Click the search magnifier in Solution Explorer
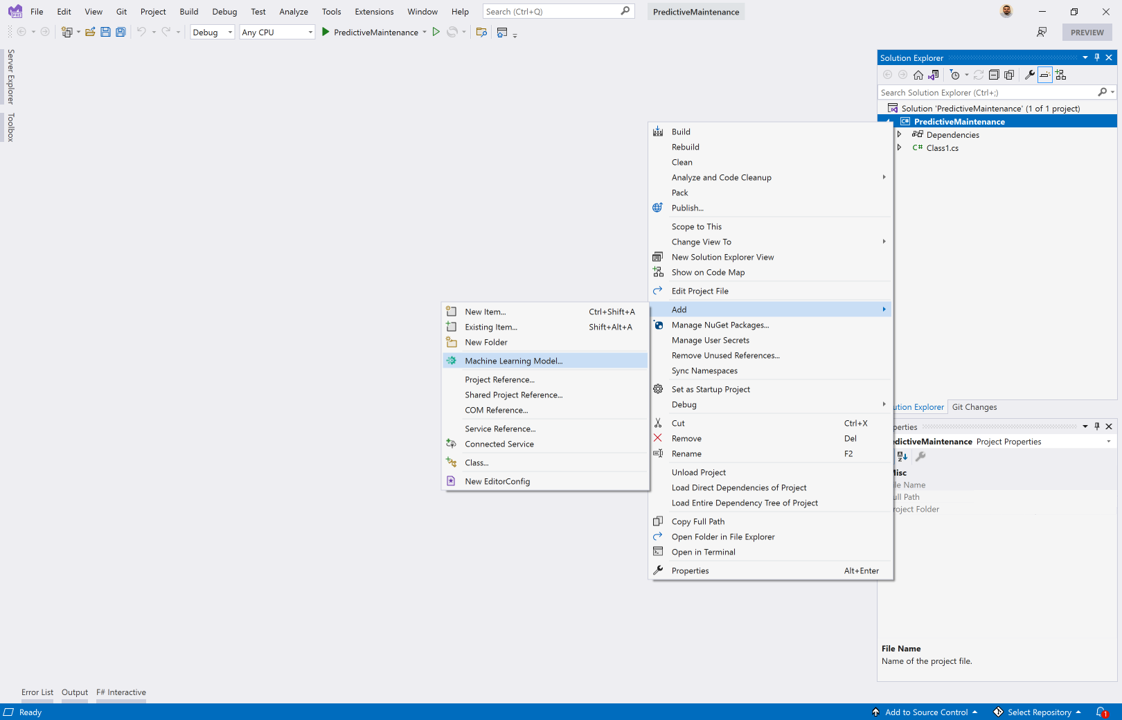Image resolution: width=1122 pixels, height=720 pixels. click(1103, 92)
